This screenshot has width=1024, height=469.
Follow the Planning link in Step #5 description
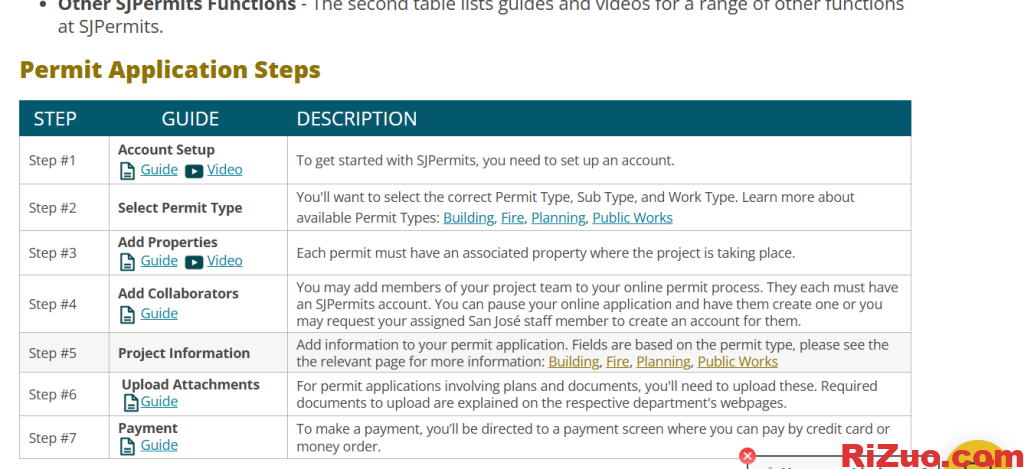tap(663, 362)
